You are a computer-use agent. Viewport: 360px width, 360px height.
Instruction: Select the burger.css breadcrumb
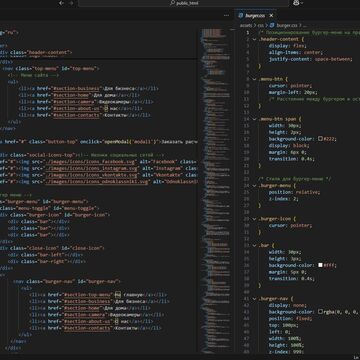point(287,25)
